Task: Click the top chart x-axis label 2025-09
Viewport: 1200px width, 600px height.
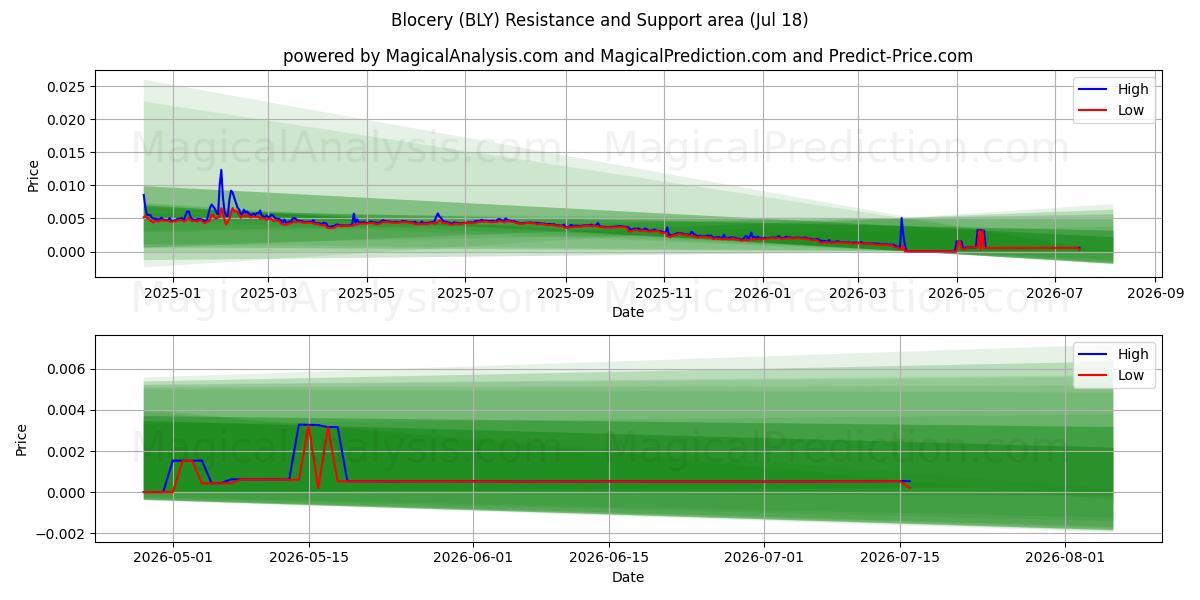Action: (x=566, y=294)
